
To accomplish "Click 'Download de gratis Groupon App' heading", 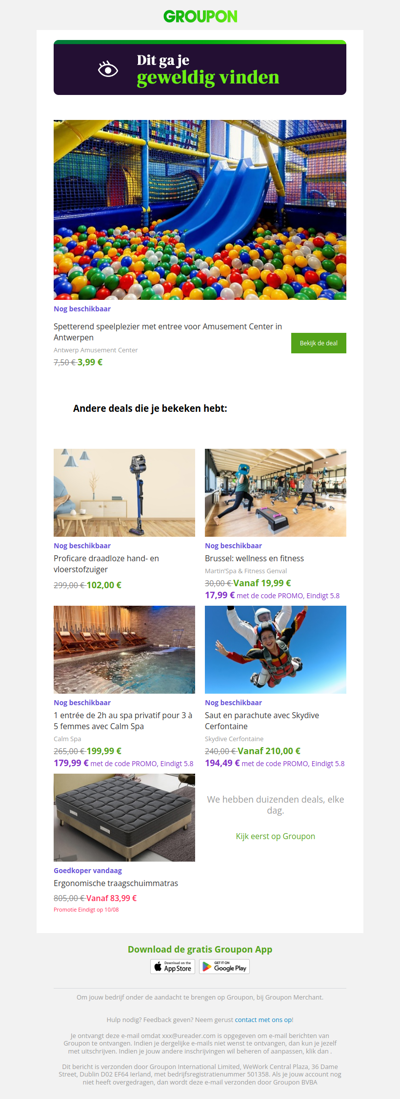I will tap(200, 950).
